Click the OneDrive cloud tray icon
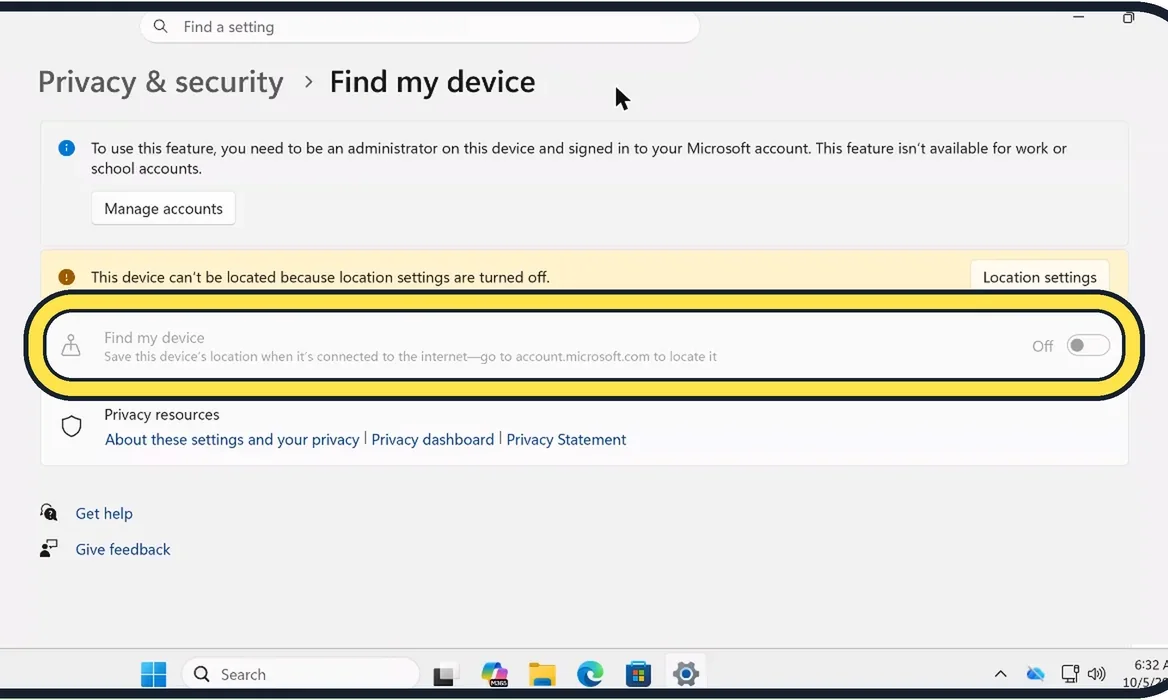Viewport: 1168px width, 700px height. (1035, 674)
